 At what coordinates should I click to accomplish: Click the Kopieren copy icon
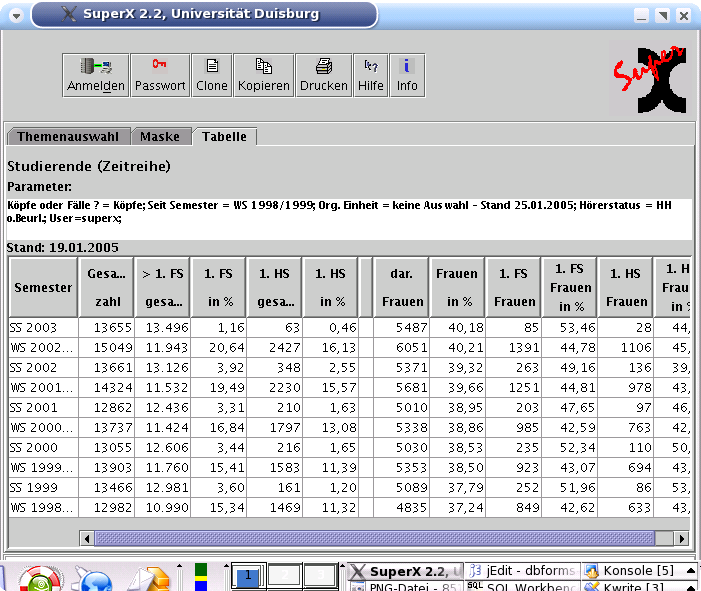coord(263,75)
